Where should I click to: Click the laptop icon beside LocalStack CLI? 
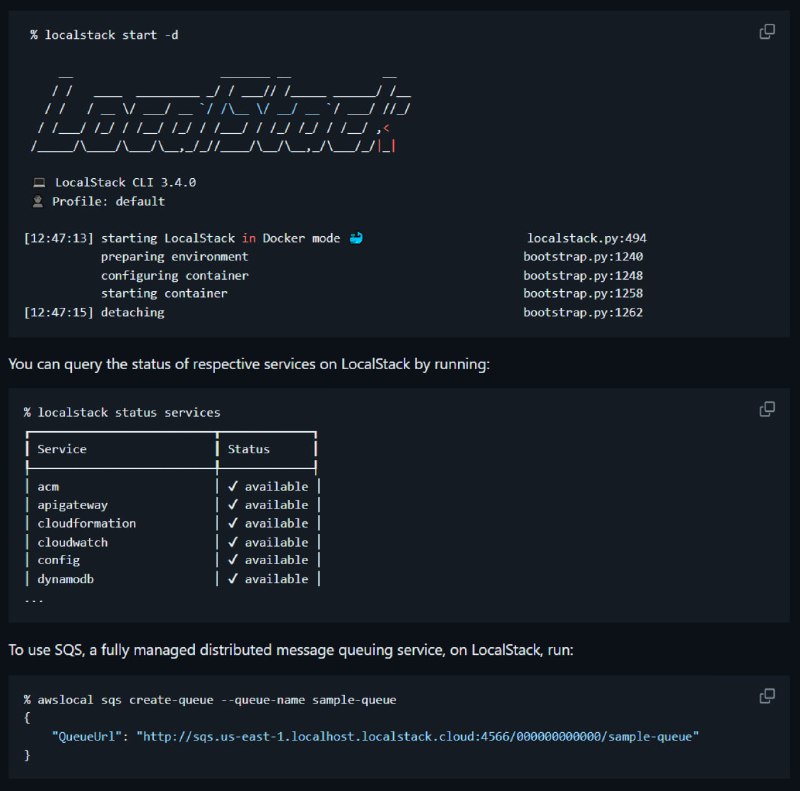coord(39,182)
